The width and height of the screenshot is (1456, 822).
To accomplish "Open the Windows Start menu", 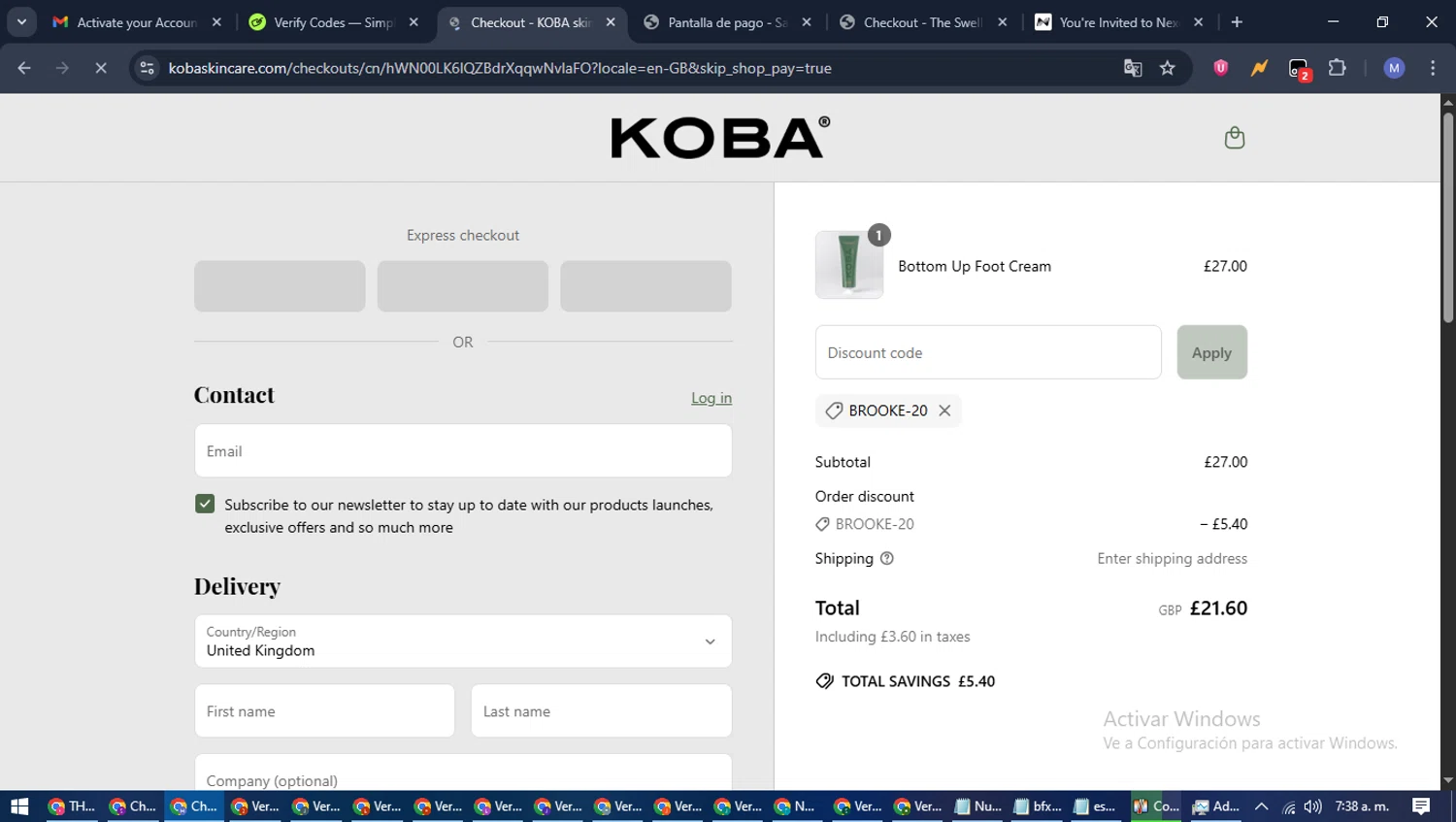I will [x=19, y=806].
